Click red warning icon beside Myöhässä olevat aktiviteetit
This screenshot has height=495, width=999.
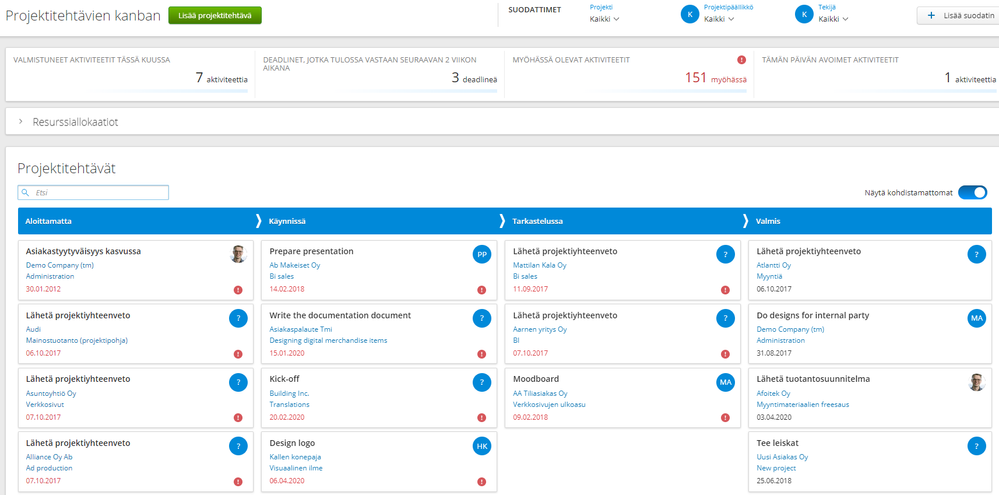pos(741,60)
